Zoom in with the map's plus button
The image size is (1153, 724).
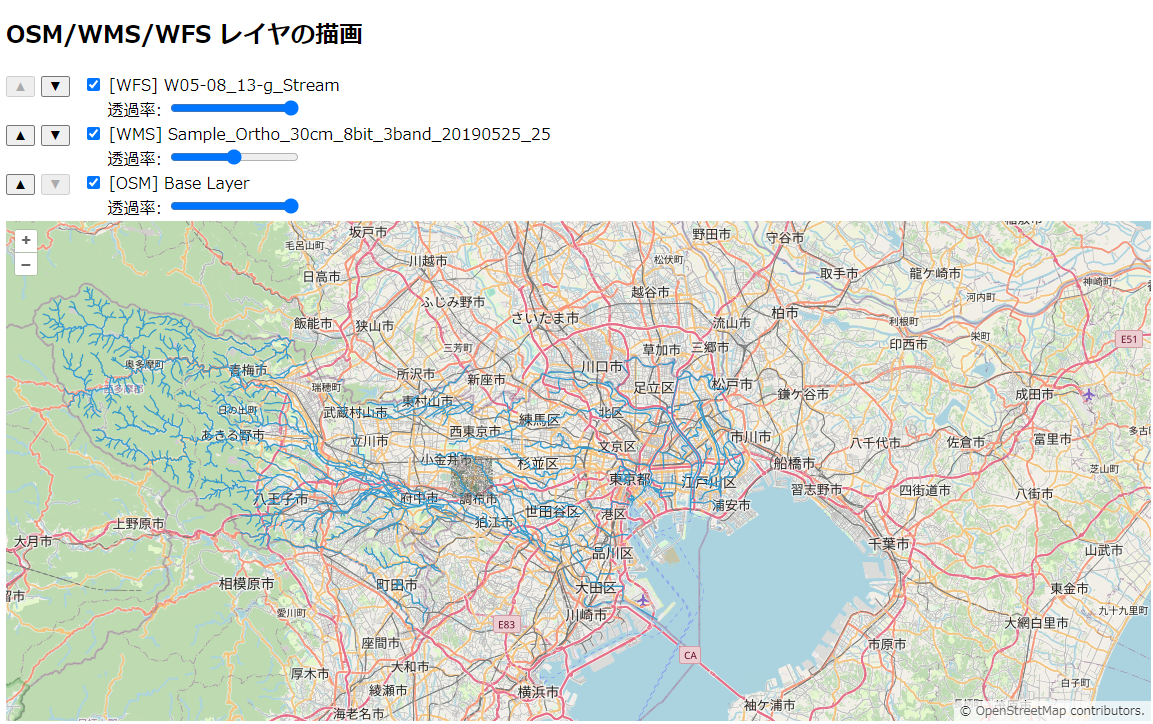25,240
